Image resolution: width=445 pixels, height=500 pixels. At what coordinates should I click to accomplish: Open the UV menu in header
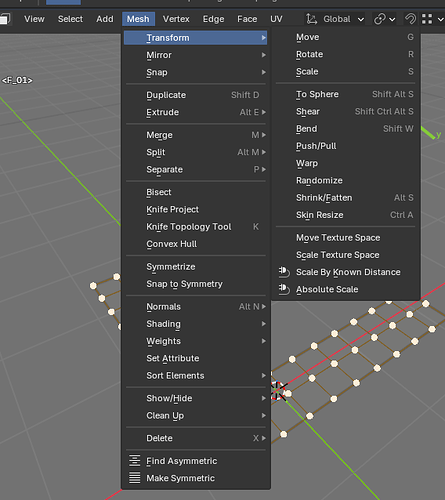tap(276, 19)
